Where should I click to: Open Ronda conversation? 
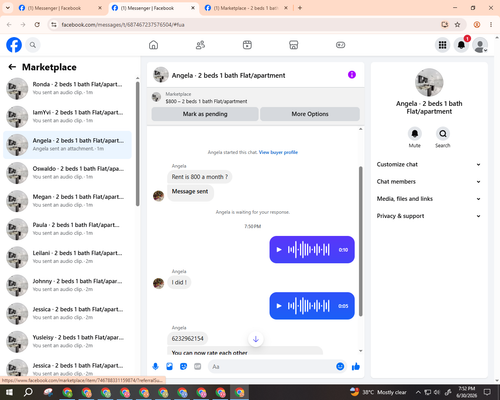68,88
